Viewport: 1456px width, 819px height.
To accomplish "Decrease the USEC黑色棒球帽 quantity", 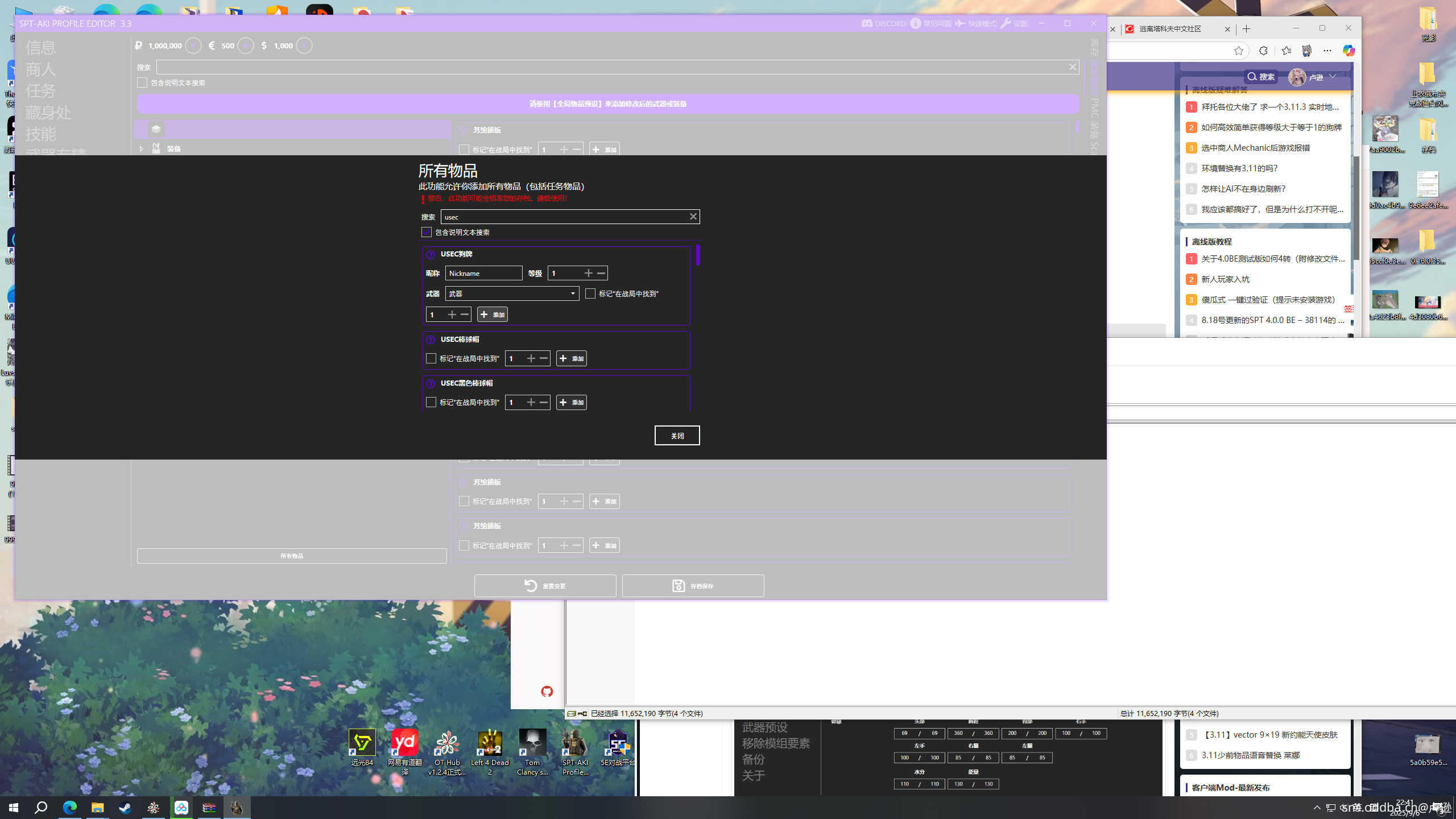I will click(x=544, y=402).
